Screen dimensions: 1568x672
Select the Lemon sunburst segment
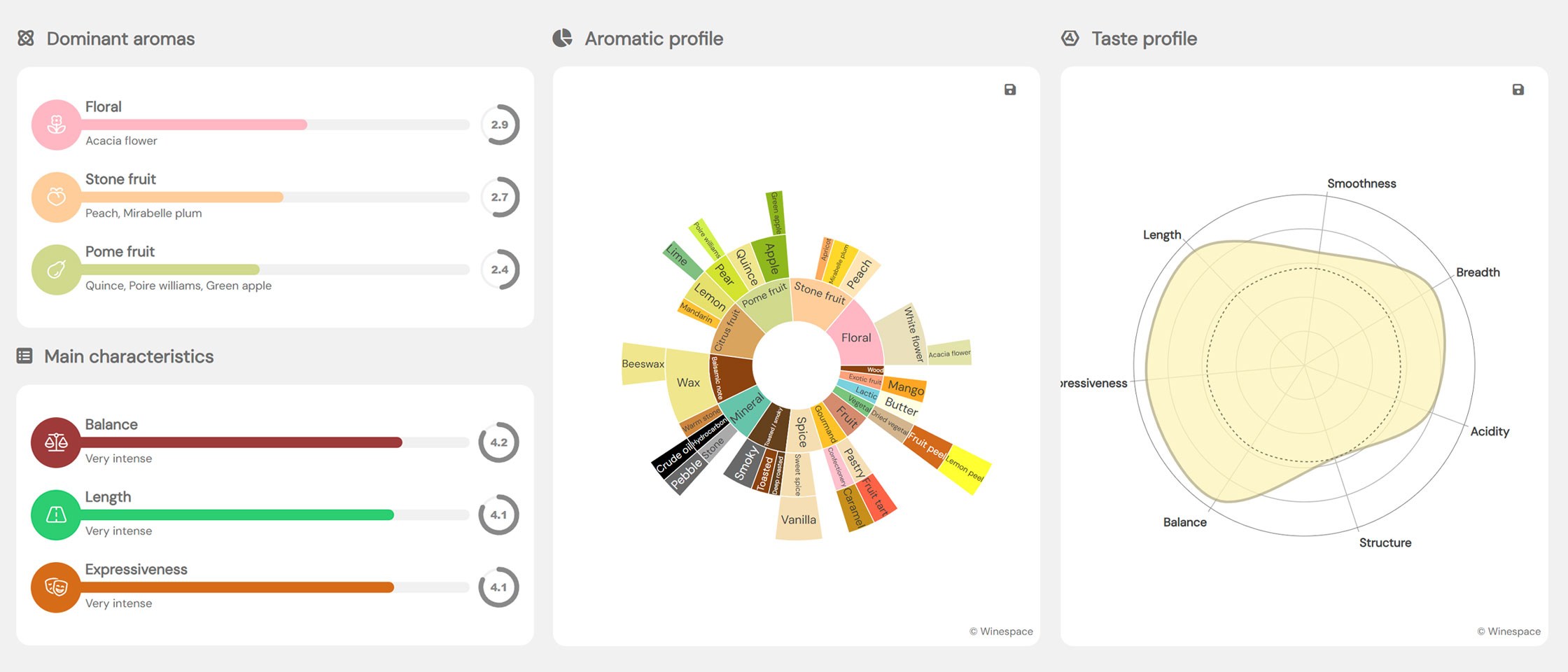click(x=710, y=297)
